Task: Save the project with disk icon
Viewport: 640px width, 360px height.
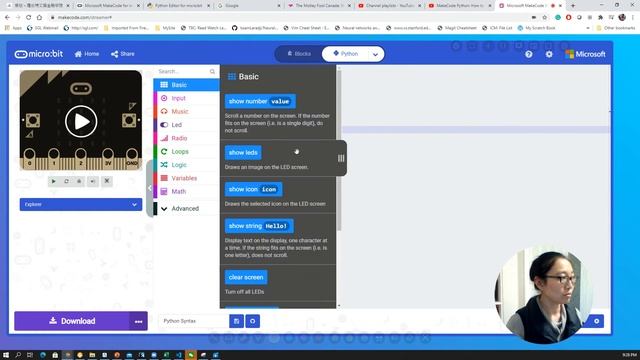Action: (236, 321)
